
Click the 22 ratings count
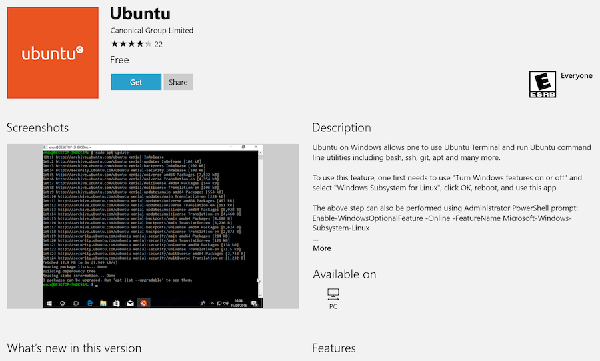point(158,44)
